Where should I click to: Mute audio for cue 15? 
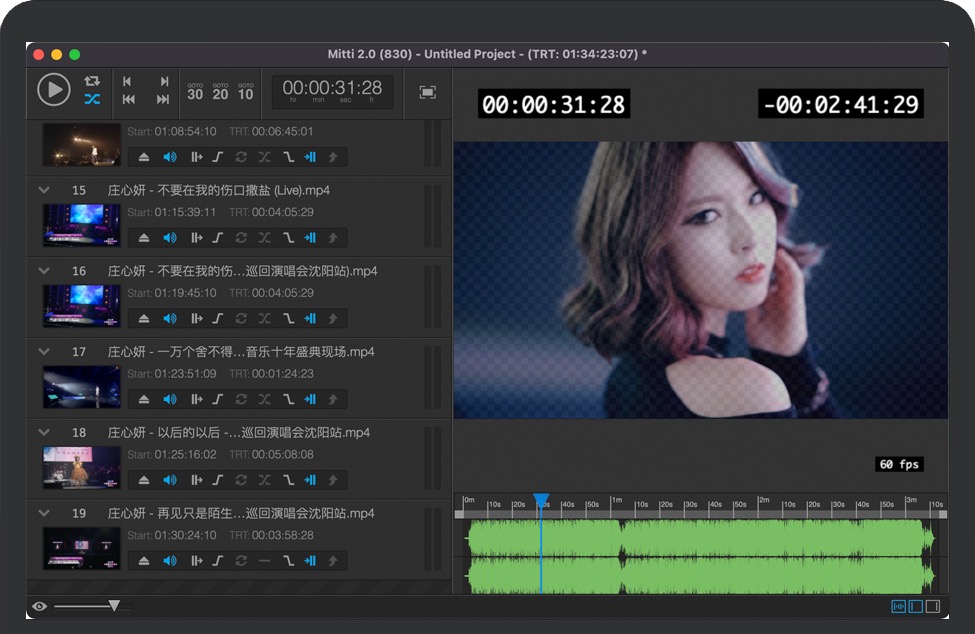pos(169,237)
